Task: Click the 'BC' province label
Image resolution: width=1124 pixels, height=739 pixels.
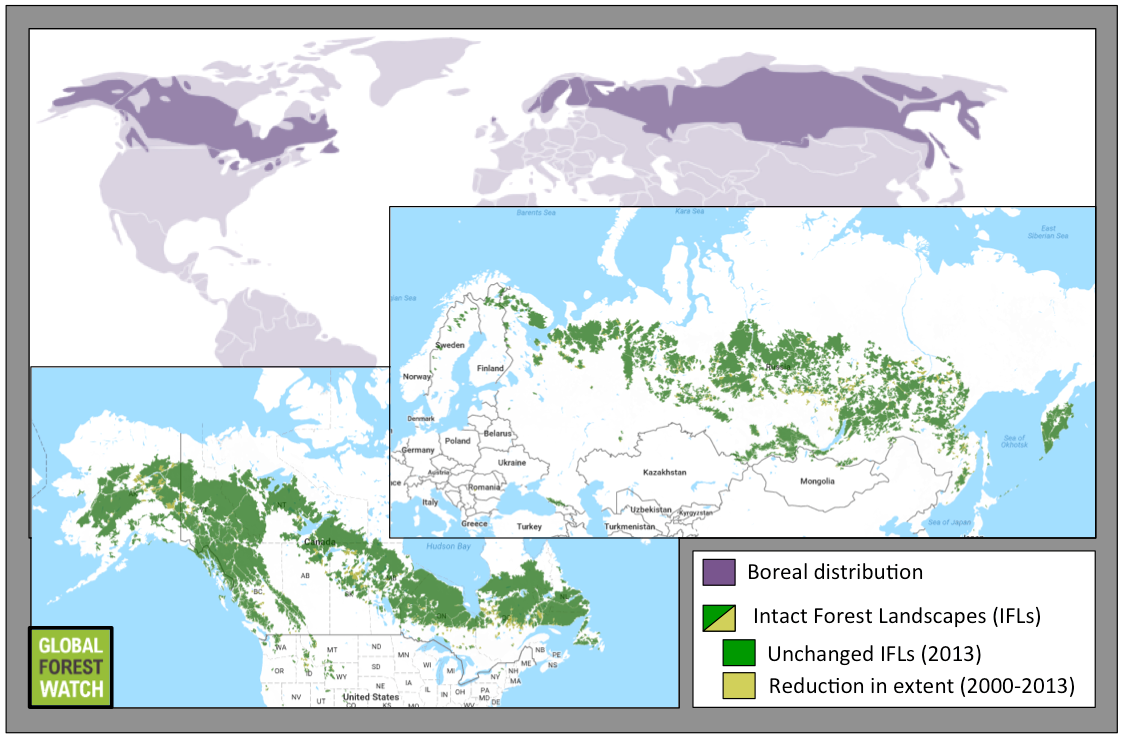Action: (257, 592)
